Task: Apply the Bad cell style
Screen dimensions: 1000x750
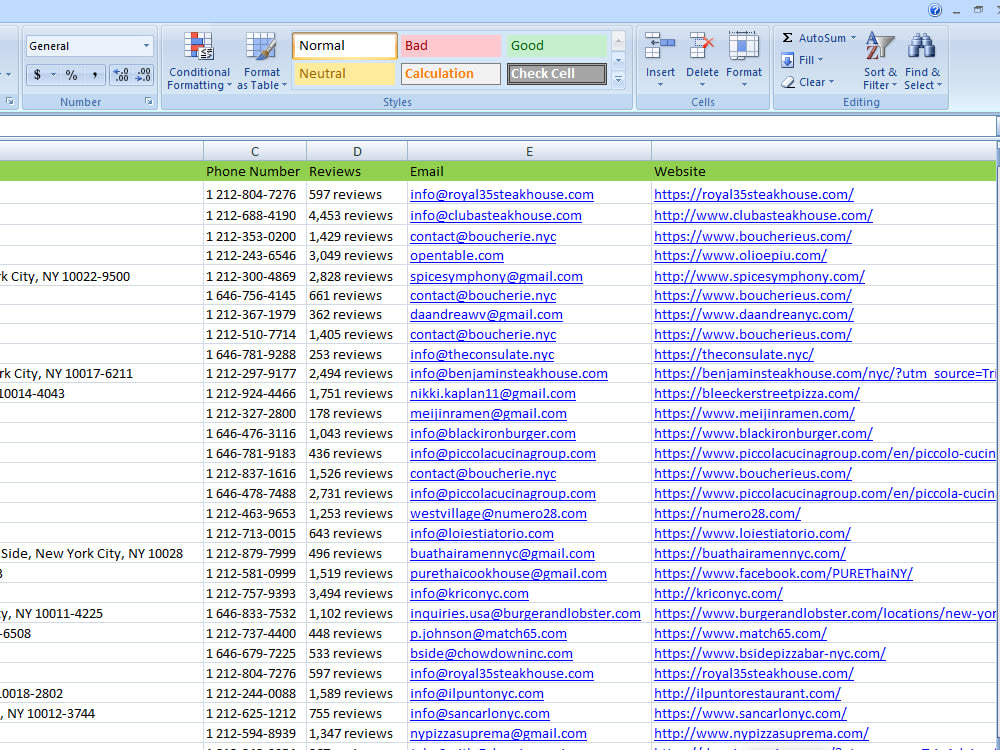Action: 450,45
